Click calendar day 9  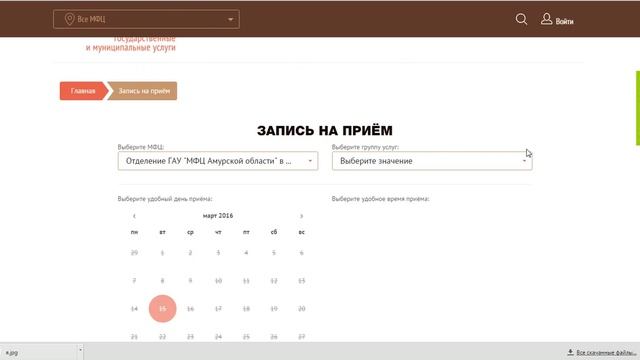pos(190,281)
